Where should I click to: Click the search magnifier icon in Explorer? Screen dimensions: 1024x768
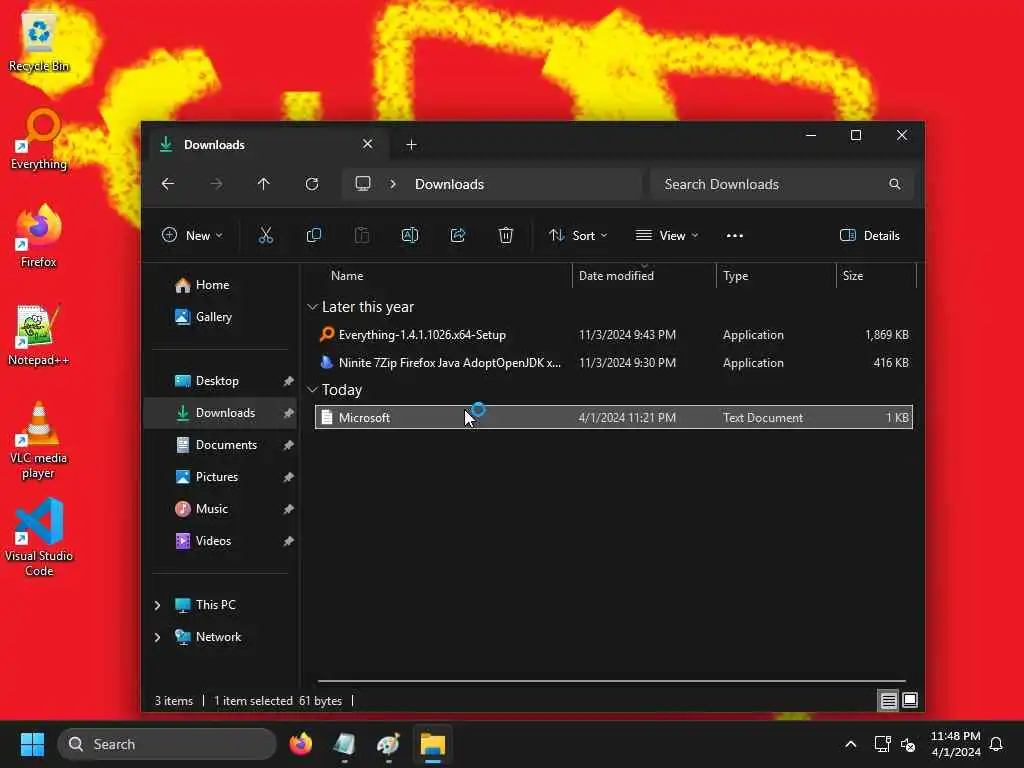[895, 184]
